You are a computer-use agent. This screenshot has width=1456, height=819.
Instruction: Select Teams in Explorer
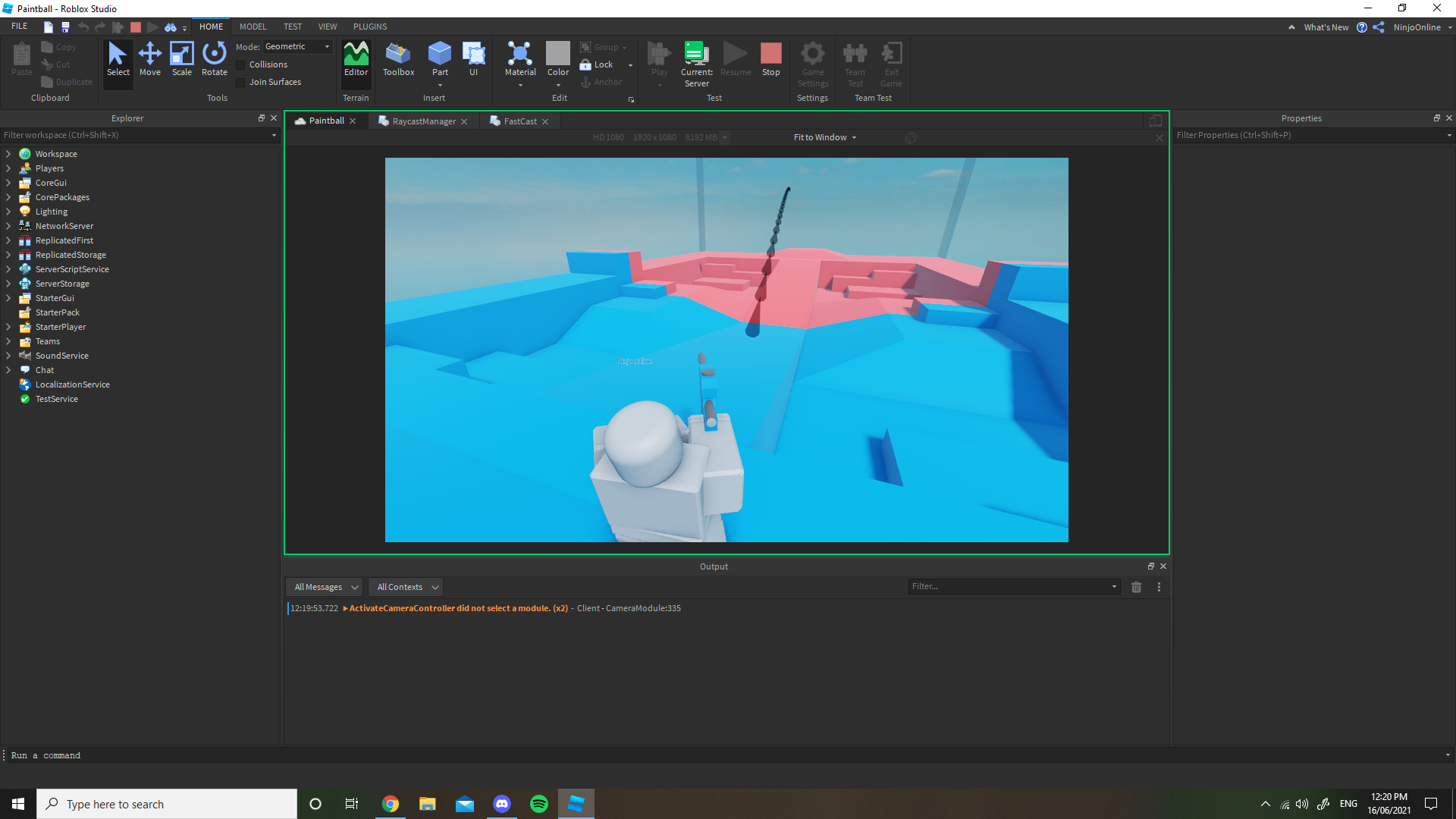pos(47,341)
